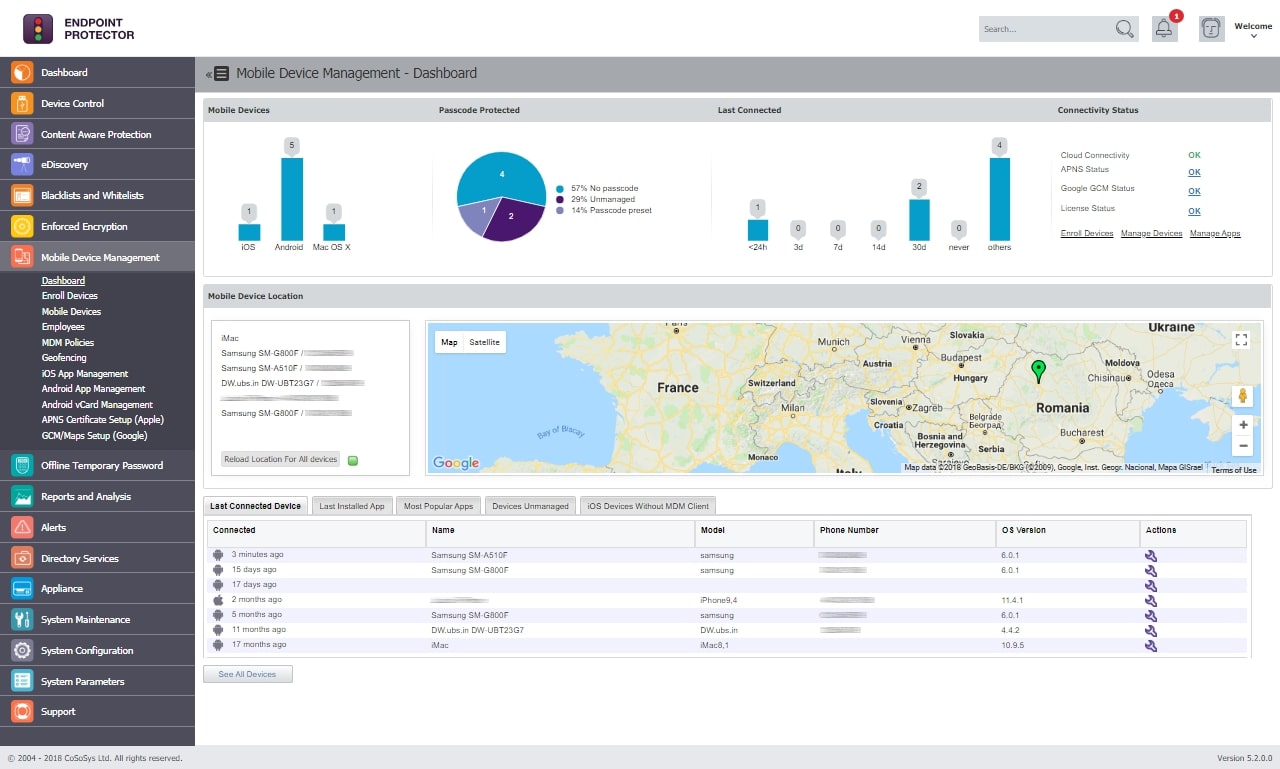This screenshot has height=769, width=1280.
Task: Open the user profile avatar icon
Action: point(1211,29)
